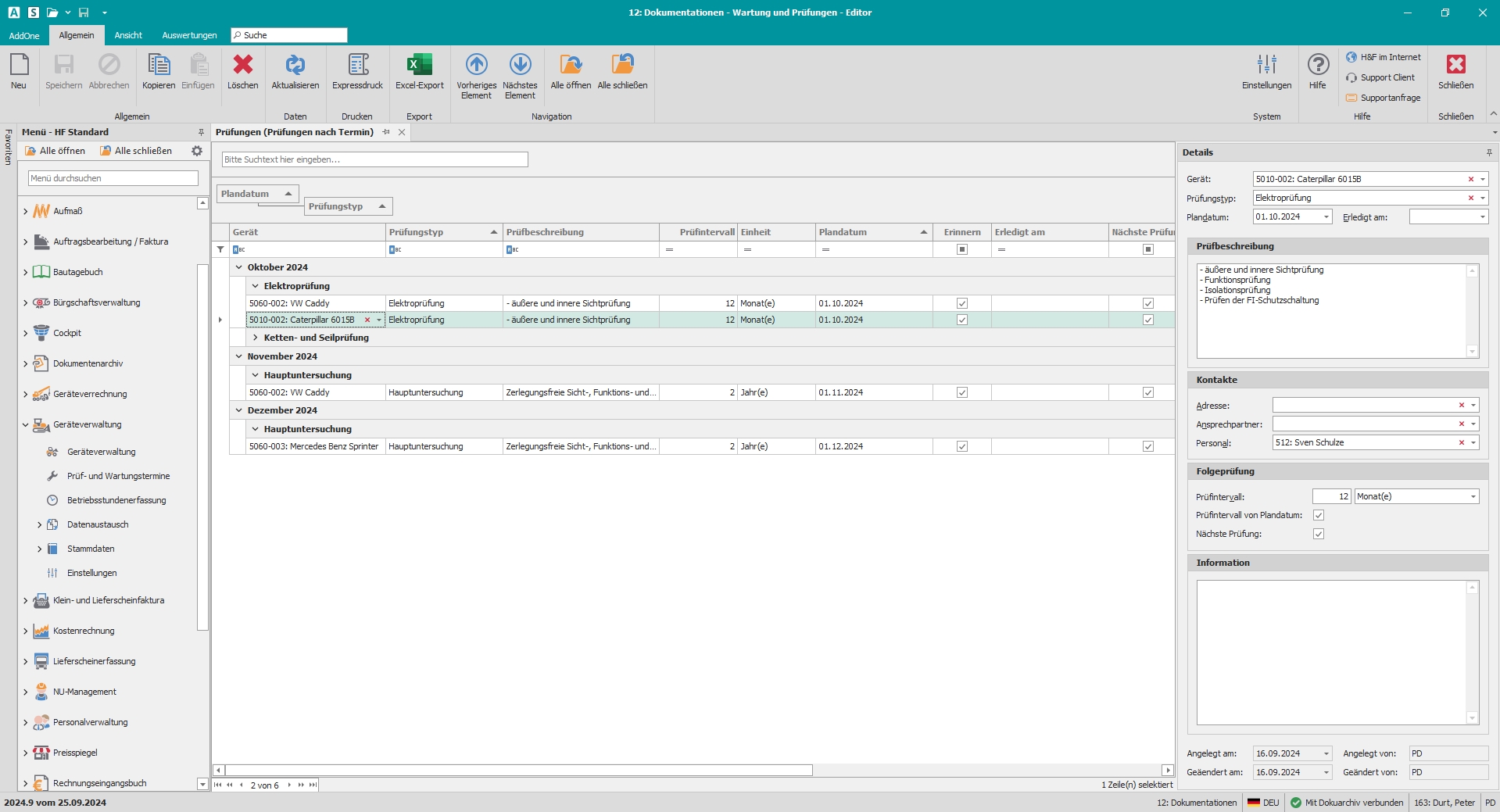This screenshot has height=812, width=1500.
Task: Open Einstellungen in the ribbon
Action: click(x=1266, y=66)
